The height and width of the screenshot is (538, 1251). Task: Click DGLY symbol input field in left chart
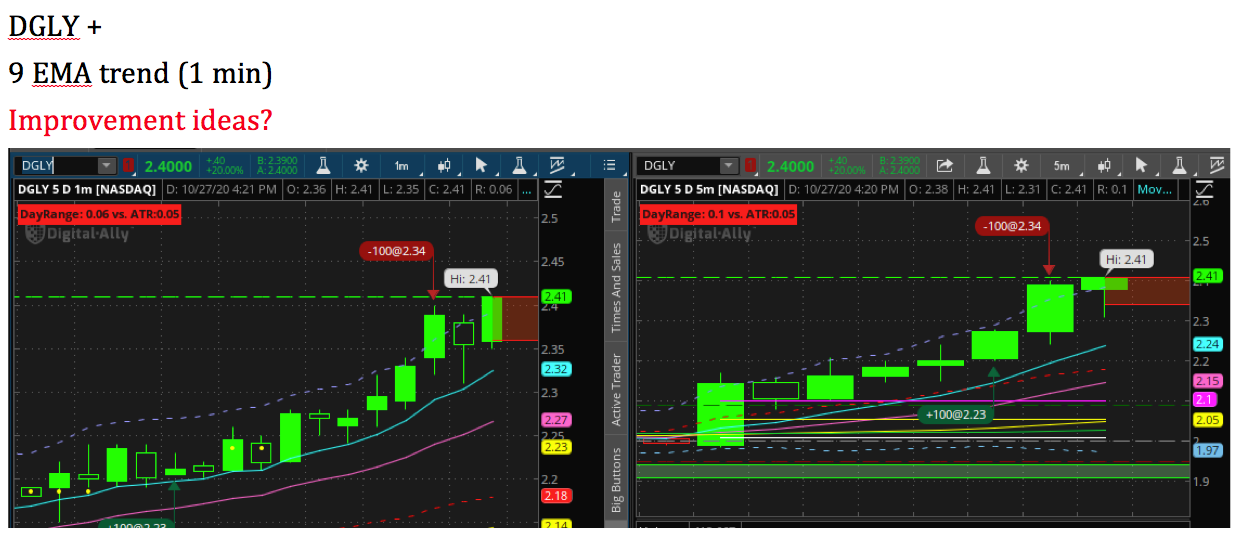pos(58,166)
